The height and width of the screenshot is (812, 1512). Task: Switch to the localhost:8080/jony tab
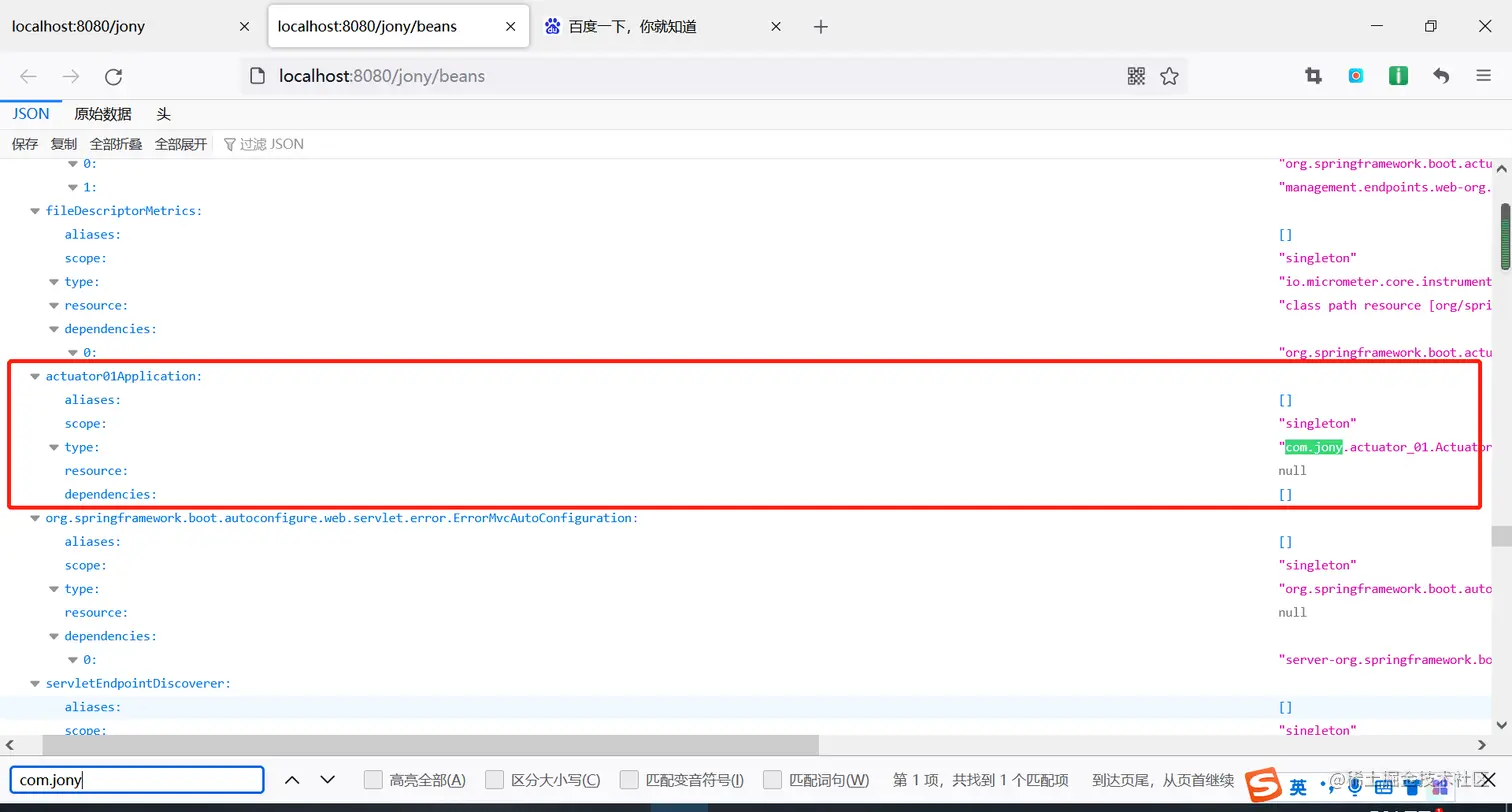pos(132,27)
